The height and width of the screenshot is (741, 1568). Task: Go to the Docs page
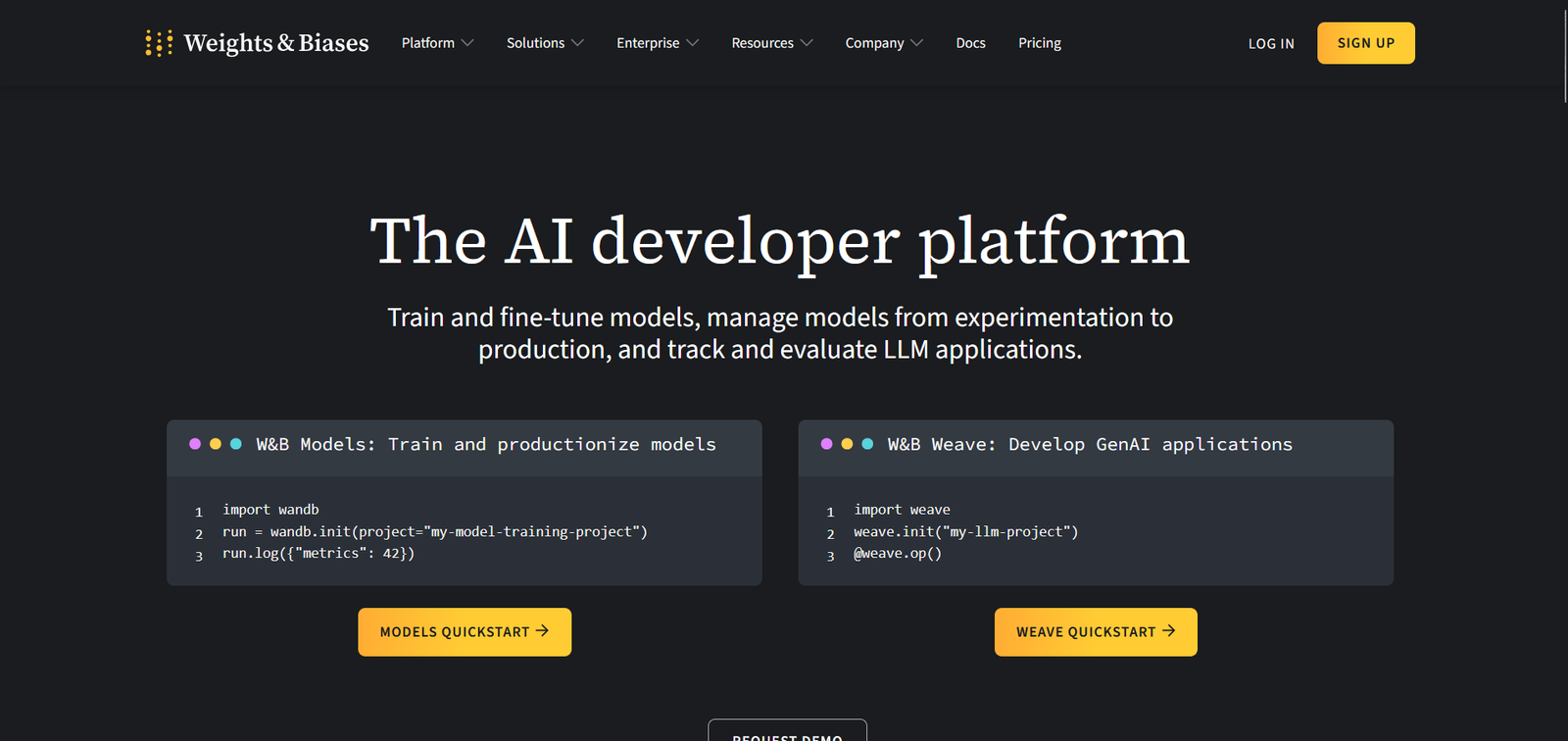pos(970,43)
